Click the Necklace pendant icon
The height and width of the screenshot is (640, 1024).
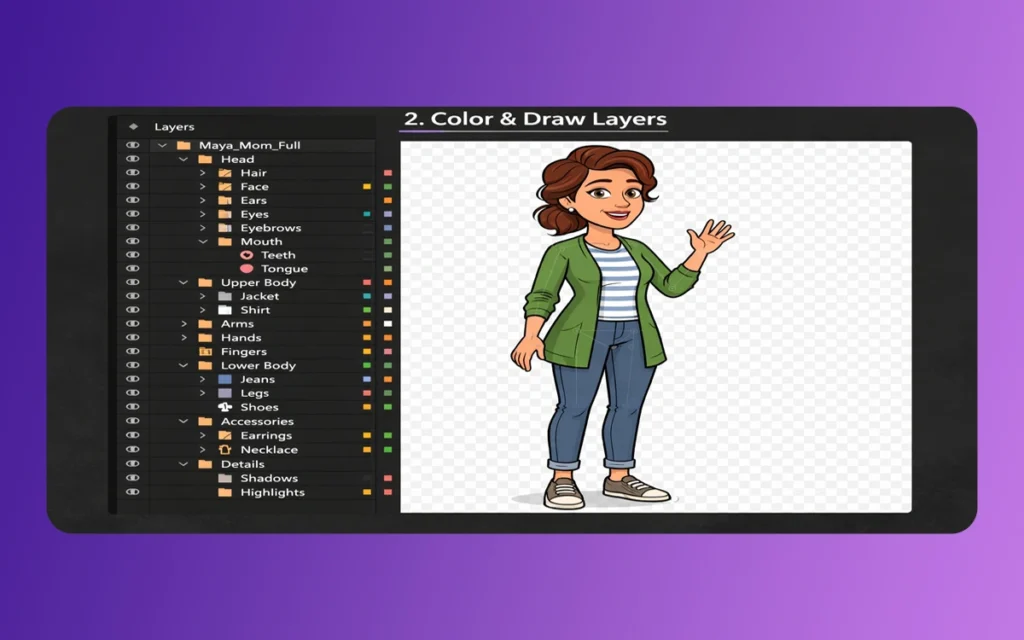[224, 450]
